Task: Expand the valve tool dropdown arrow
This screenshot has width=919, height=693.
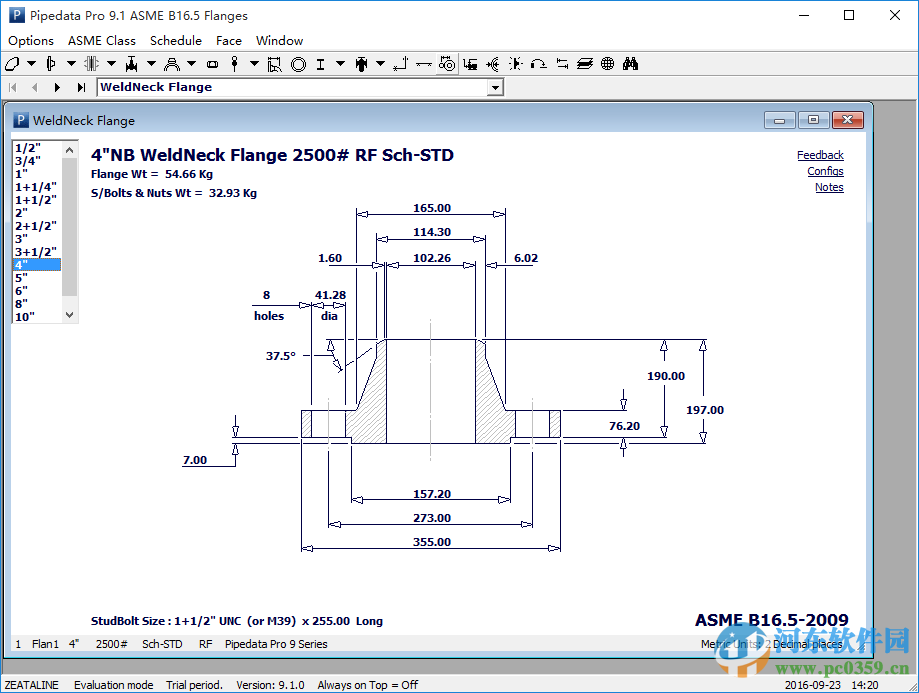Action: click(x=152, y=63)
